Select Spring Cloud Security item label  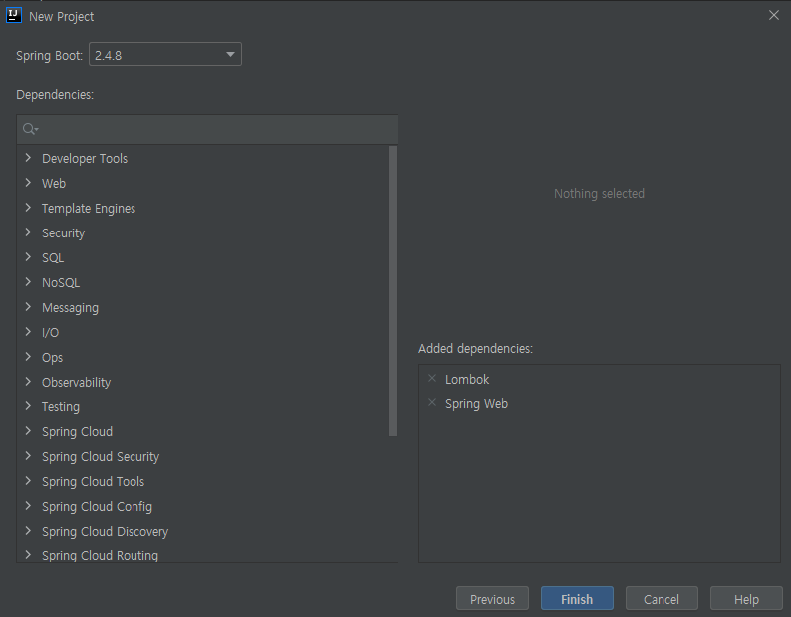(100, 457)
